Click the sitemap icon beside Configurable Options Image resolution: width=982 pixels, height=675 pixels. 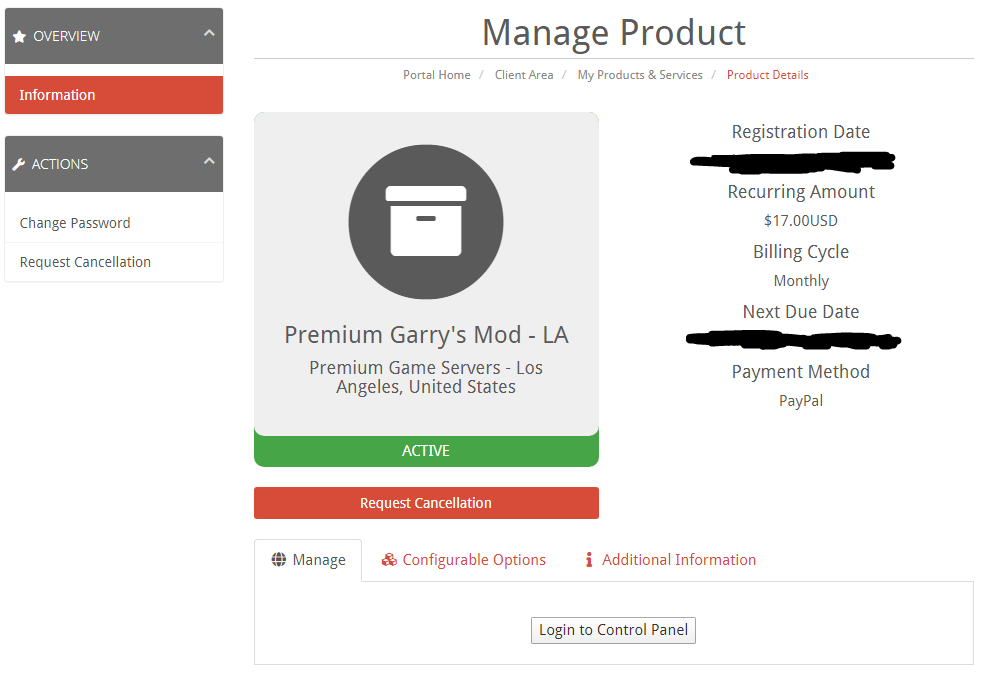[x=389, y=560]
